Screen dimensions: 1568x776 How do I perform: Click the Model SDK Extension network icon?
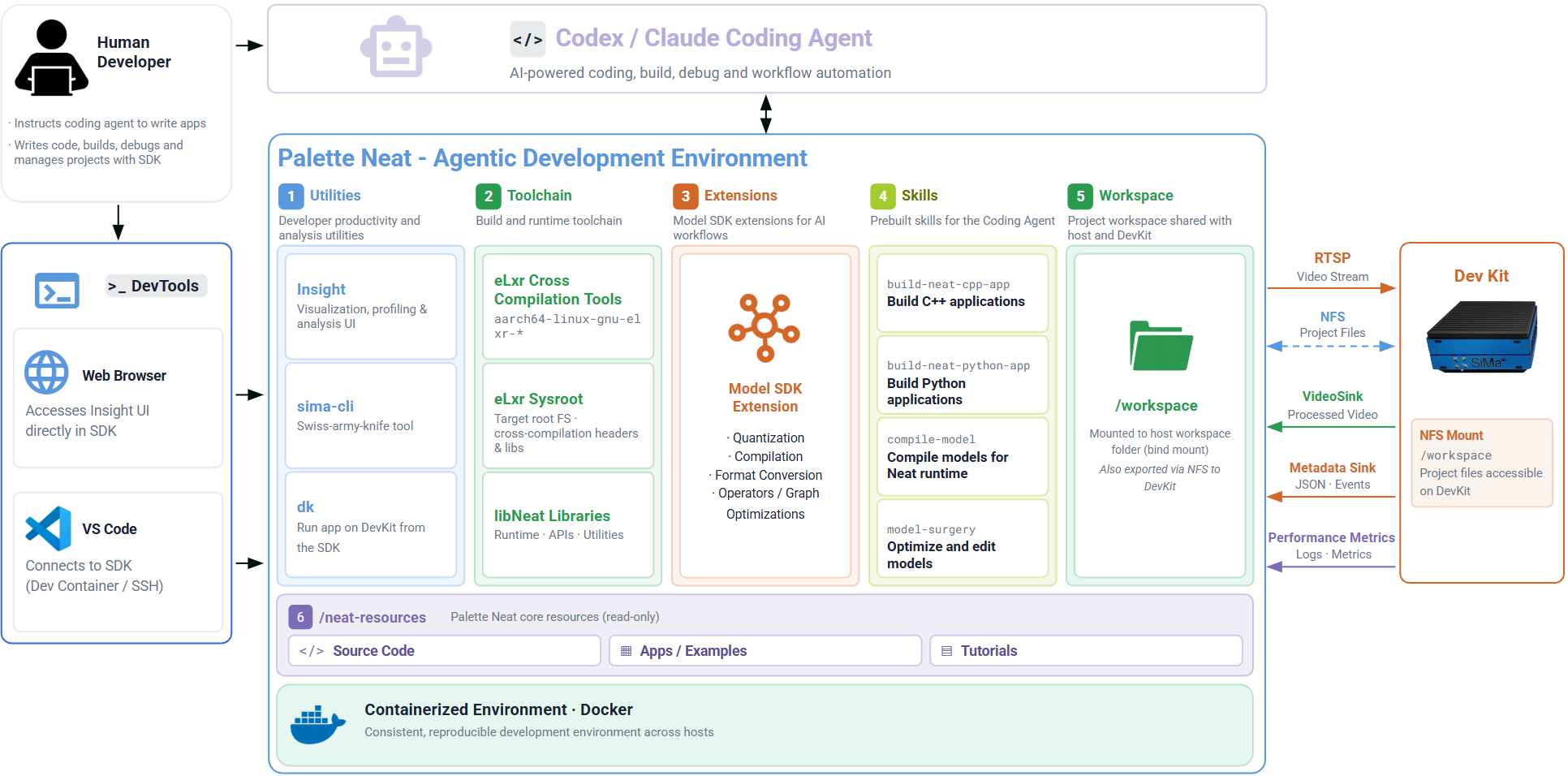[x=765, y=327]
